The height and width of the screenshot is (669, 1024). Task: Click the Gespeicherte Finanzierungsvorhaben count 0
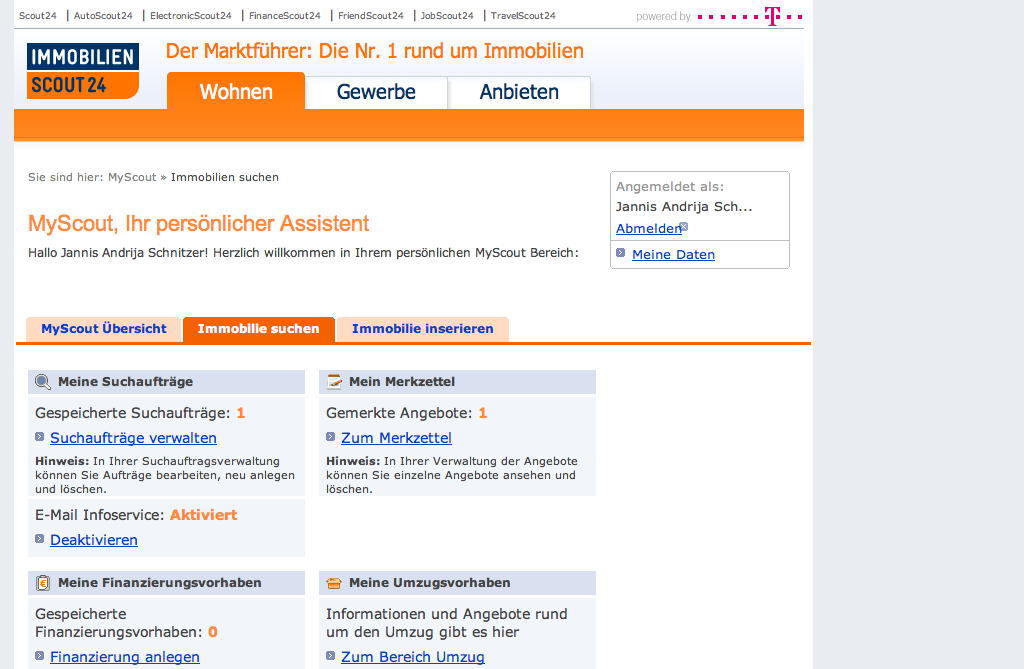pyautogui.click(x=213, y=632)
